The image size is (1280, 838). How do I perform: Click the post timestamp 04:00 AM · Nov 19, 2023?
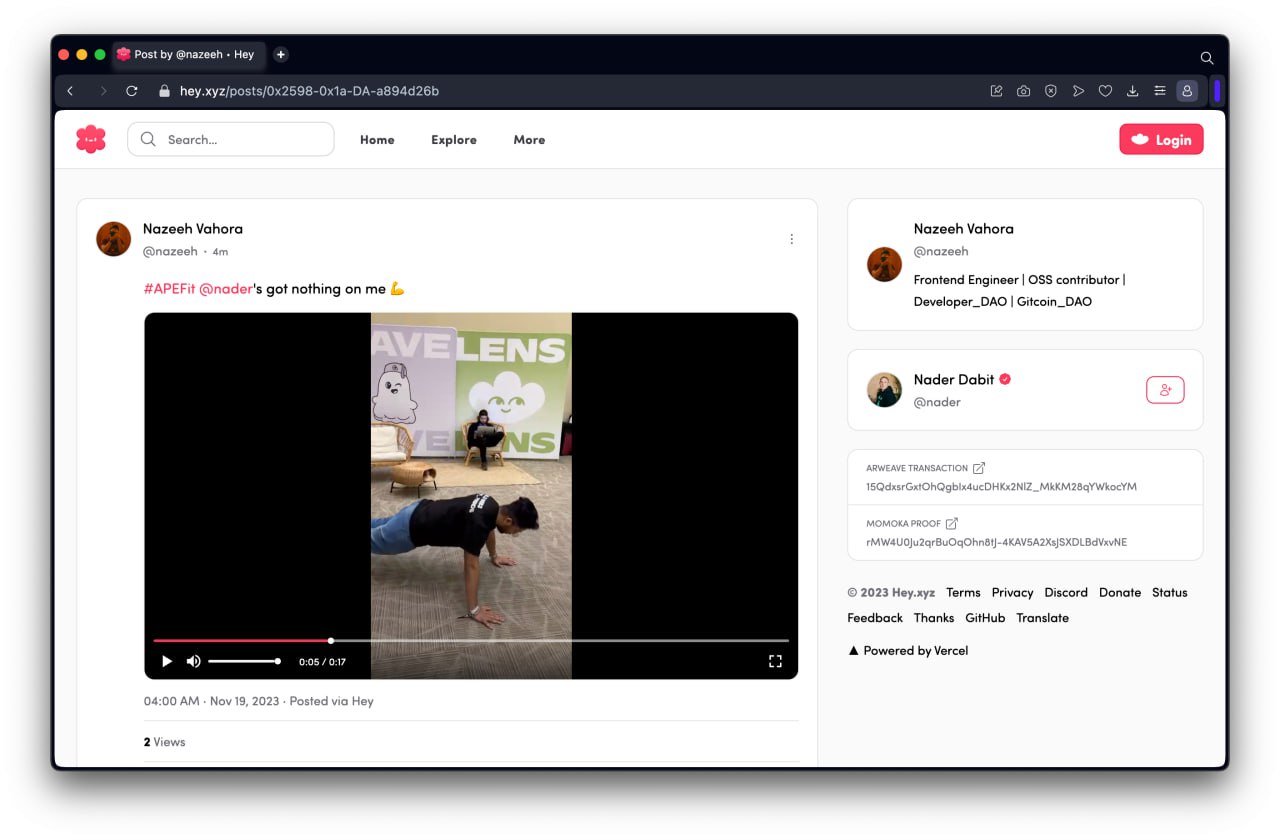click(213, 701)
